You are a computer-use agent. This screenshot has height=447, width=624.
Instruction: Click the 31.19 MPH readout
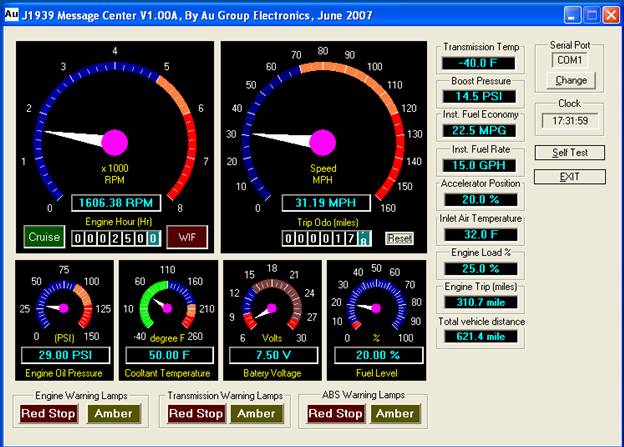326,203
